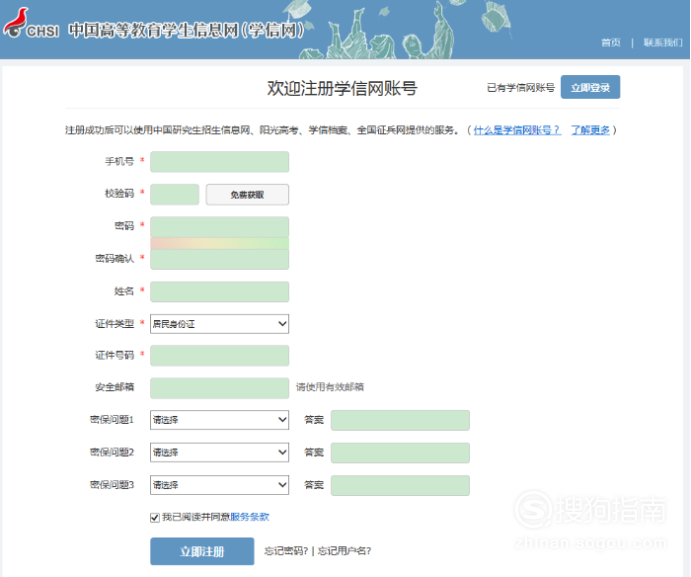Click the 立即注册 register button
Screen dimensions: 691x577
click(202, 551)
